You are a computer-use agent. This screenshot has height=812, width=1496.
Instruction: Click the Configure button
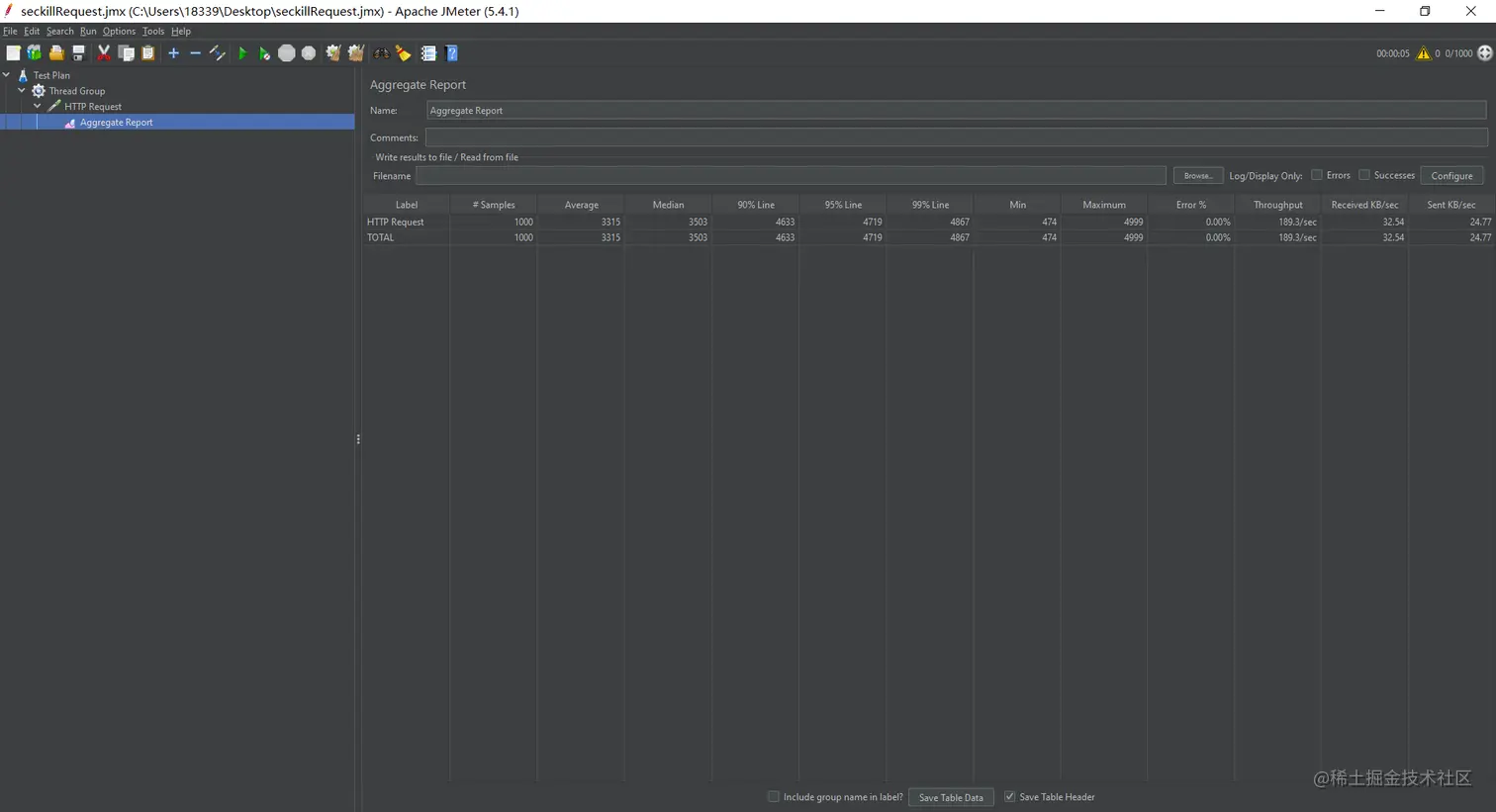[x=1451, y=176]
